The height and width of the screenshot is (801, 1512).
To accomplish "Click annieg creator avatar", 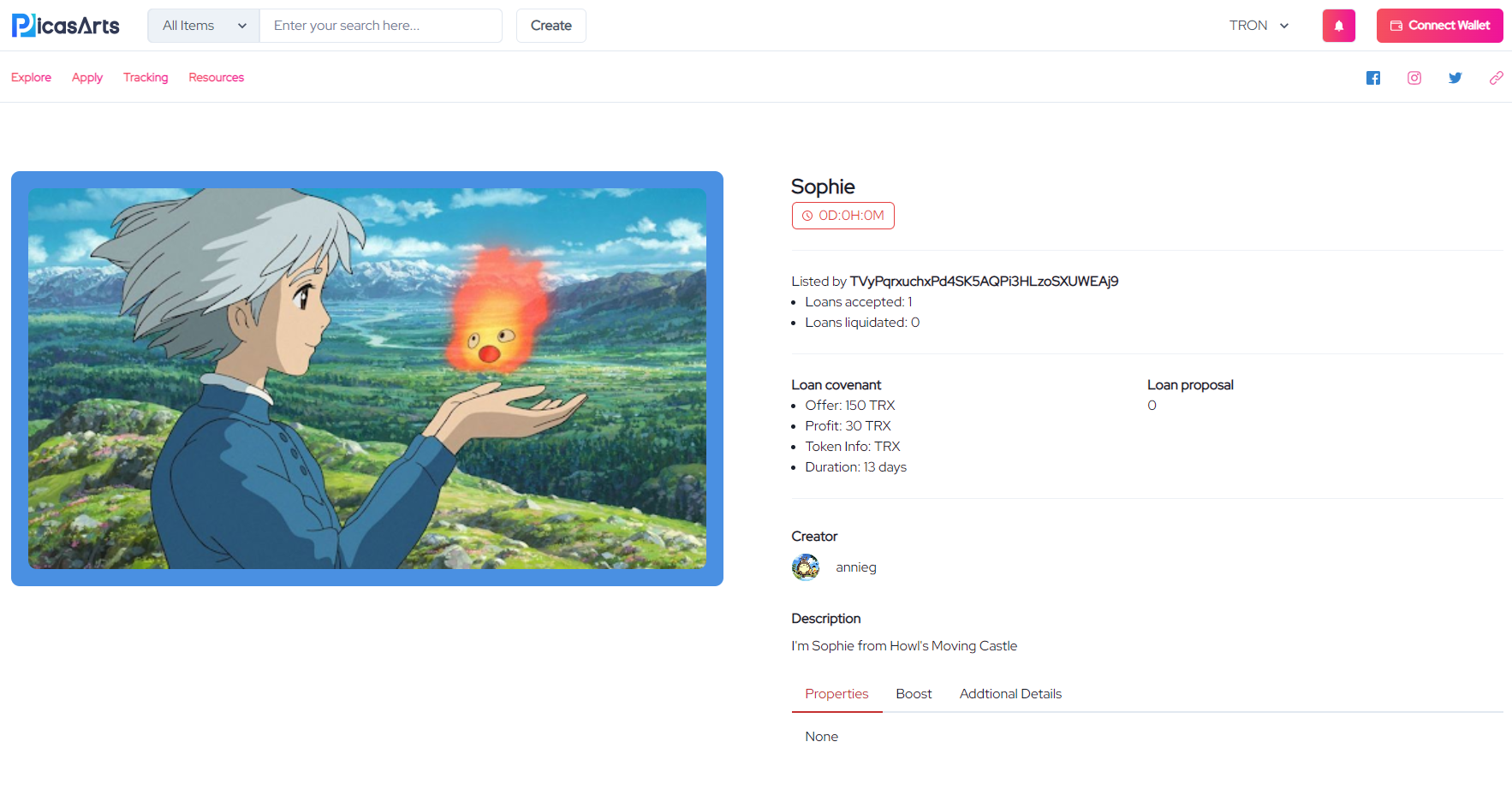I will coord(806,567).
